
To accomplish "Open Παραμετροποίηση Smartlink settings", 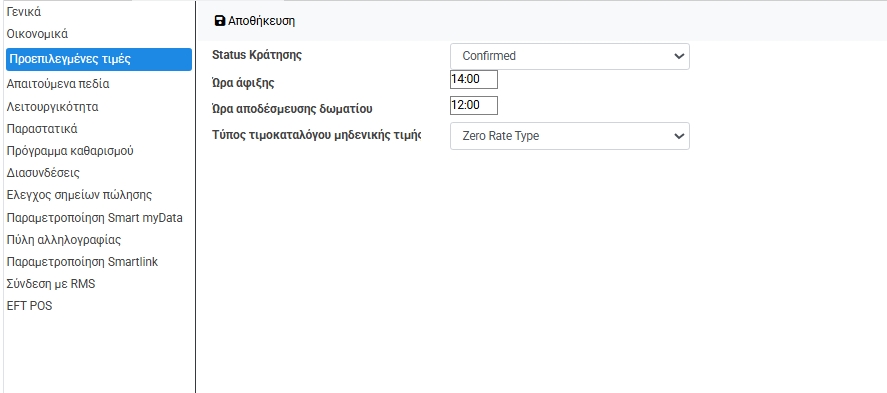I will click(82, 262).
